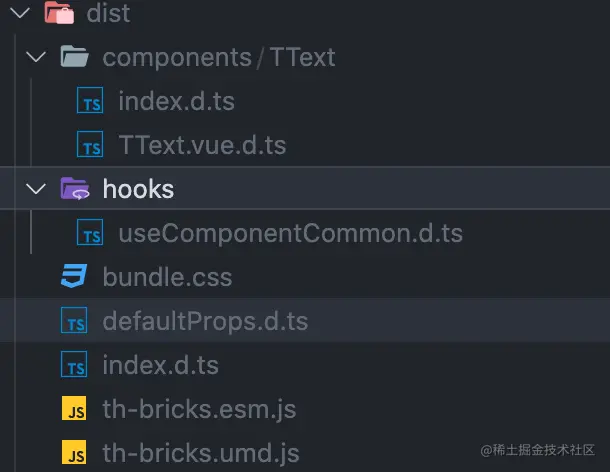The image size is (610, 472).
Task: Collapse the dist folder chevron
Action: [x=20, y=12]
